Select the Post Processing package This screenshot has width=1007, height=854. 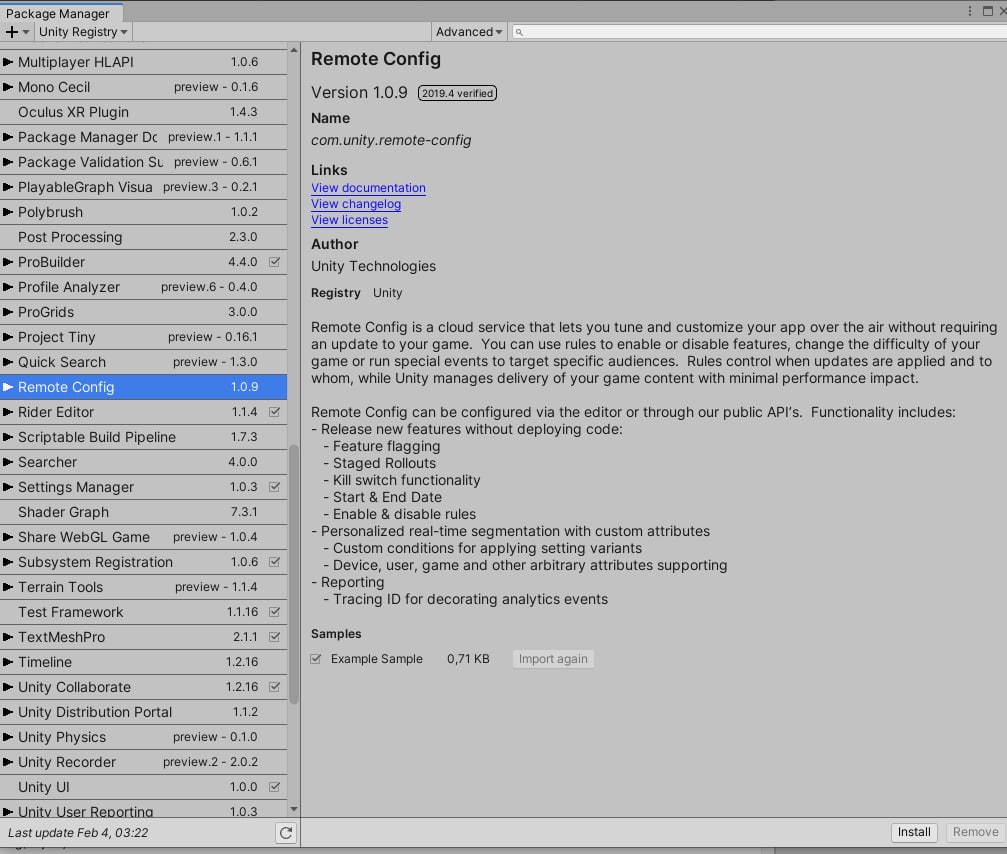click(x=143, y=237)
